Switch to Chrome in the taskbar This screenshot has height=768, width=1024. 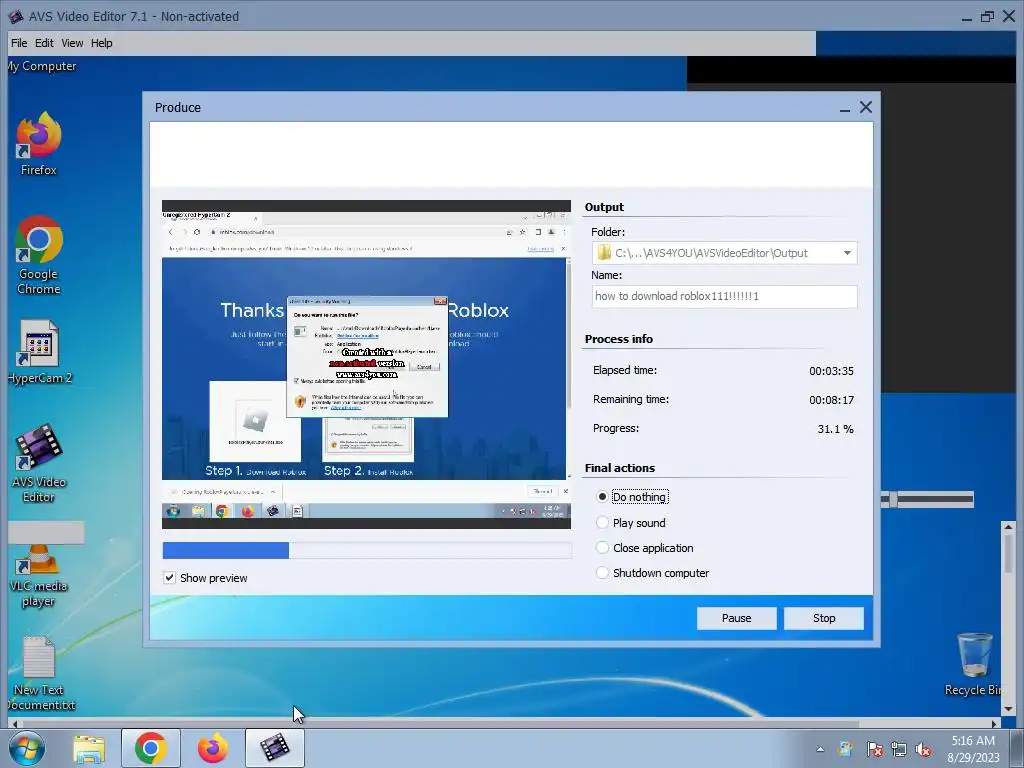[151, 748]
